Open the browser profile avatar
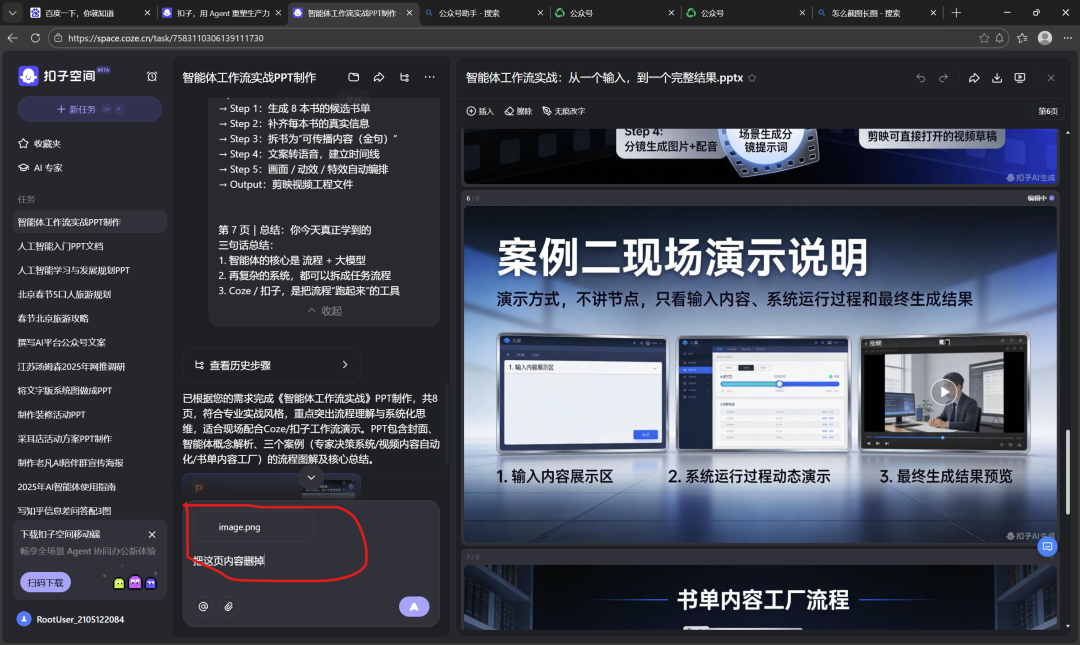 tap(1045, 38)
